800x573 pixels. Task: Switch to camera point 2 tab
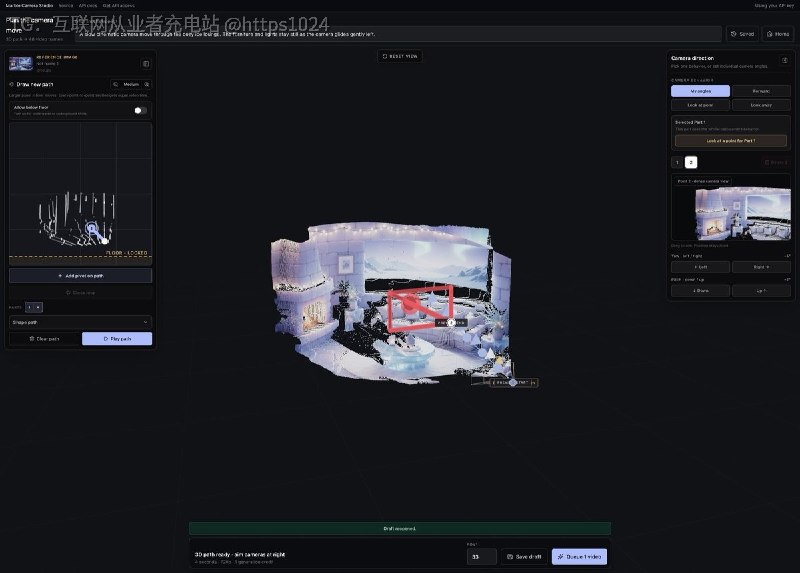coord(691,163)
